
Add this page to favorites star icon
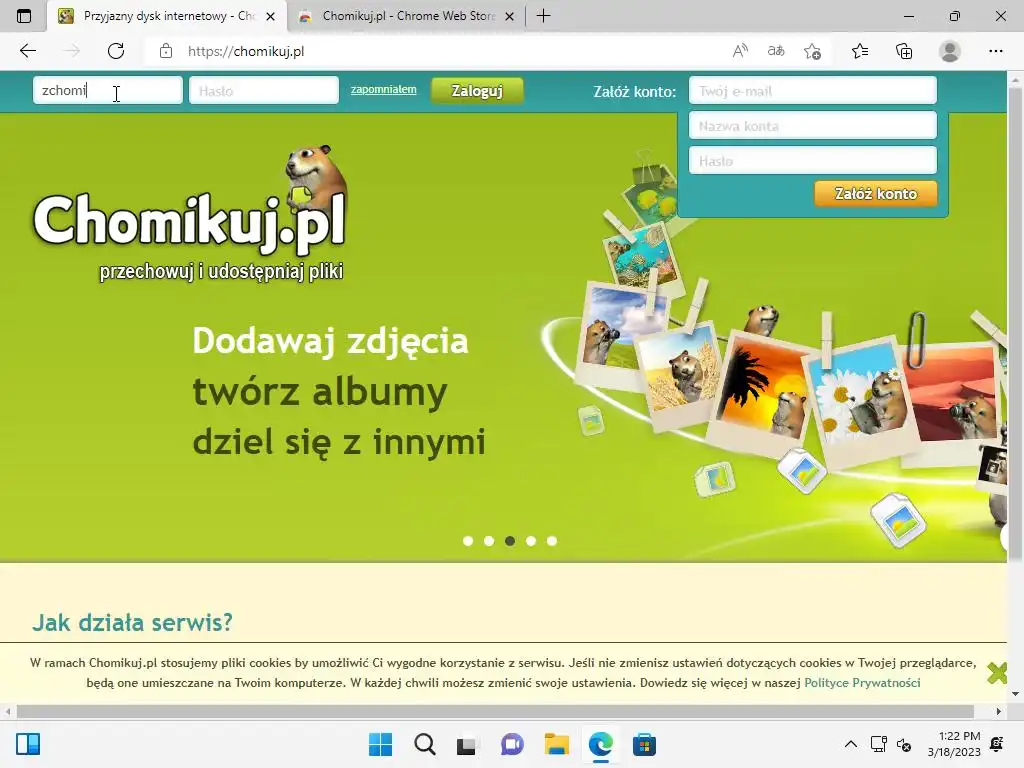[x=812, y=51]
